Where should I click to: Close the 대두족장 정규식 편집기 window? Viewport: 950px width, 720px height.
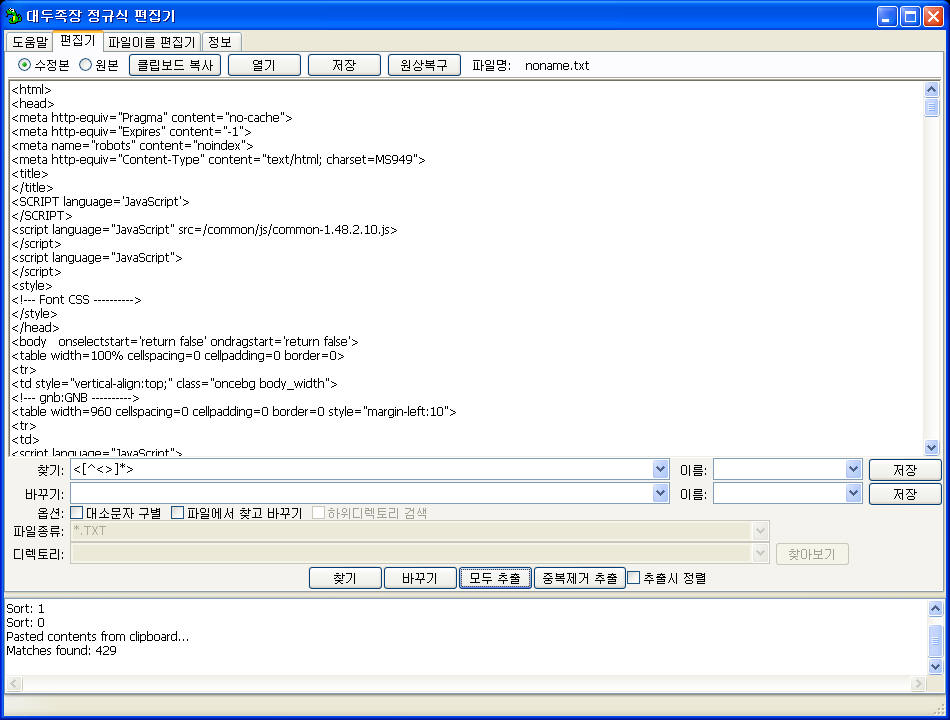tap(933, 16)
